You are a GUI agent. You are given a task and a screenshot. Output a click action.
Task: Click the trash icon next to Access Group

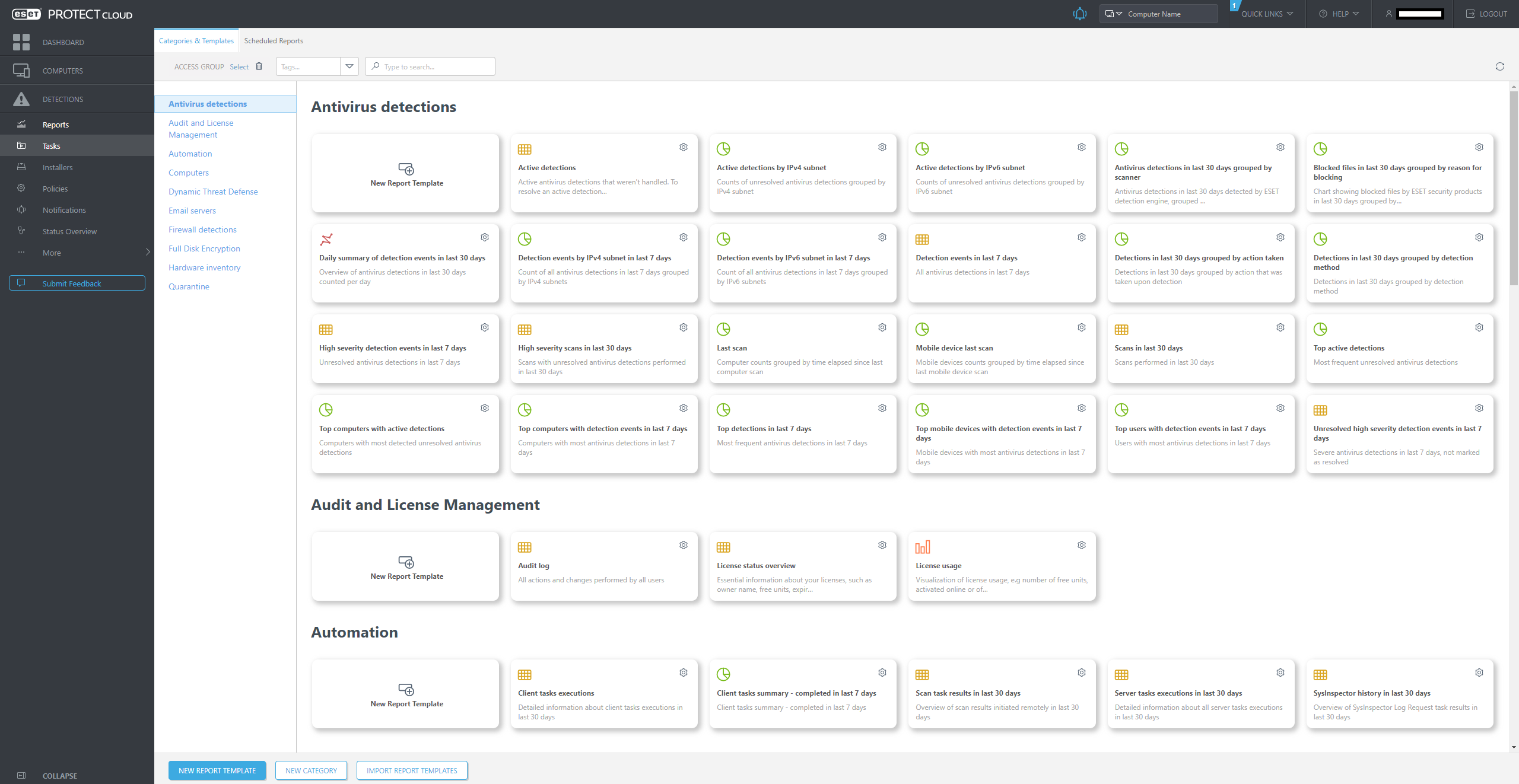(x=259, y=66)
